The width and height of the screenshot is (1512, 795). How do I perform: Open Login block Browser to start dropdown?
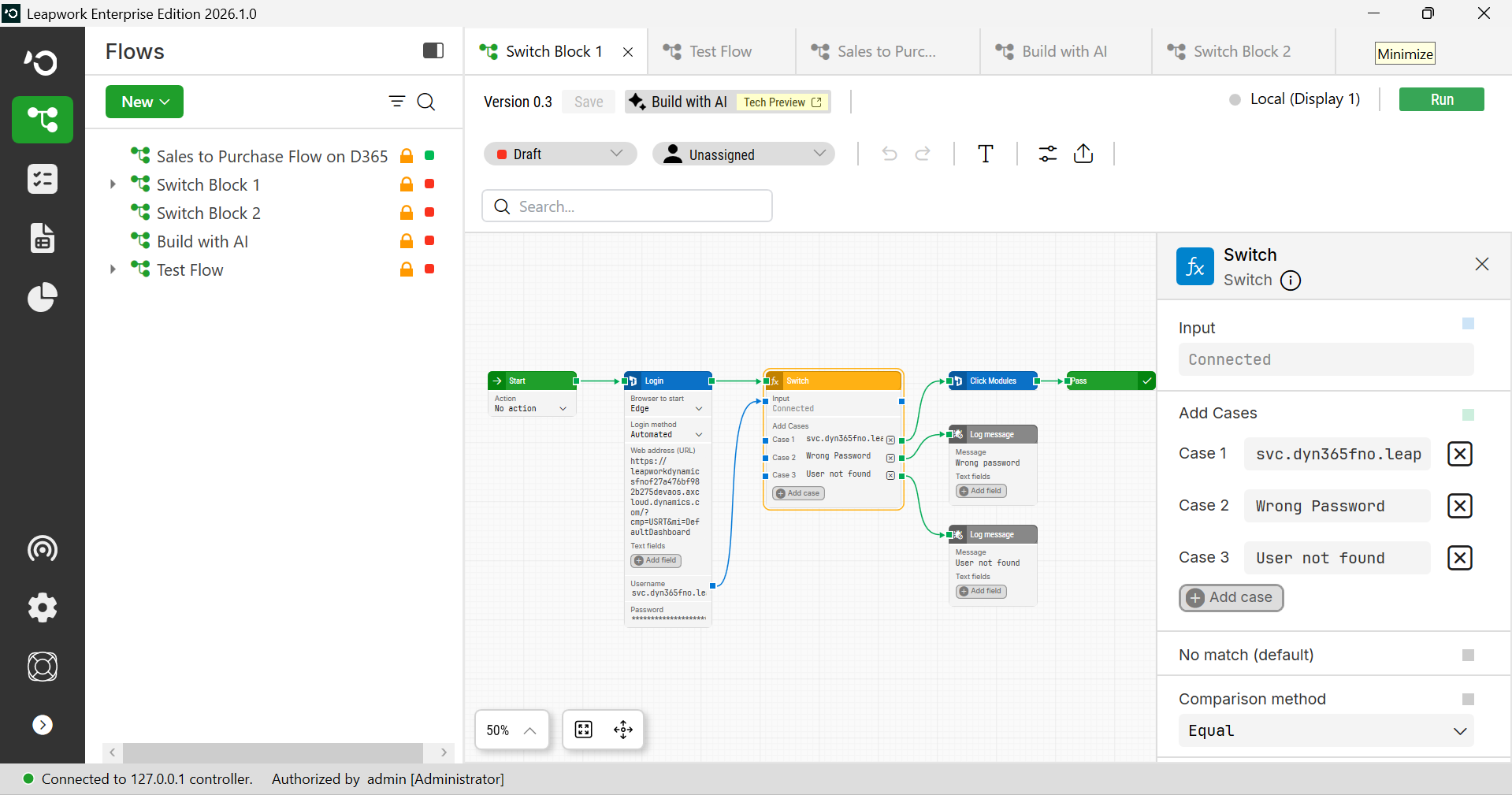point(667,408)
